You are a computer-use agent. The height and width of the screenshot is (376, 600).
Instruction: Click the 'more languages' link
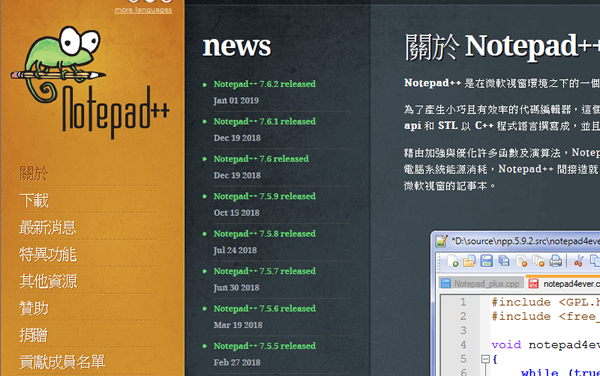click(143, 10)
